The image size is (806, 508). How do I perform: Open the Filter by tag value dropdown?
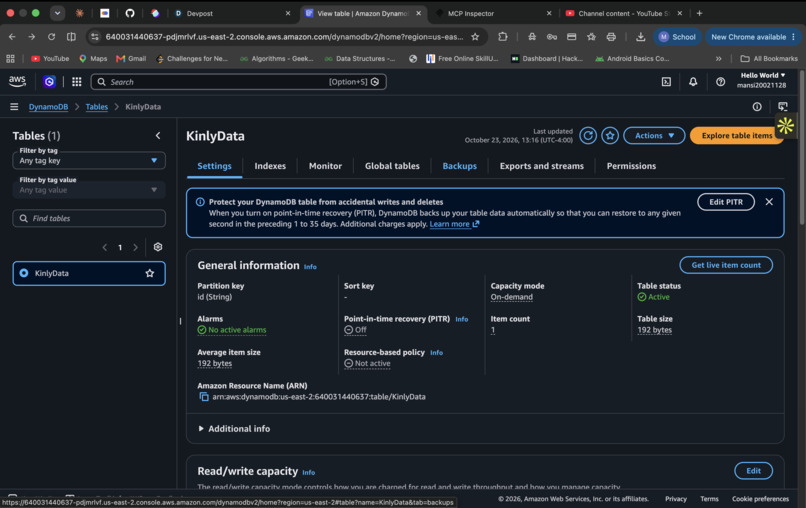[x=89, y=190]
